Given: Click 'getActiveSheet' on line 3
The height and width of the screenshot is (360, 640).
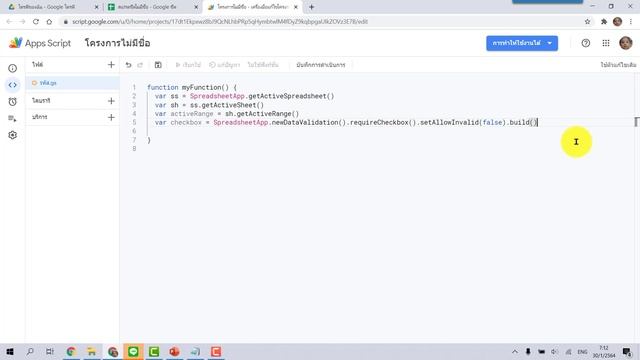Looking at the screenshot, I should [x=229, y=105].
